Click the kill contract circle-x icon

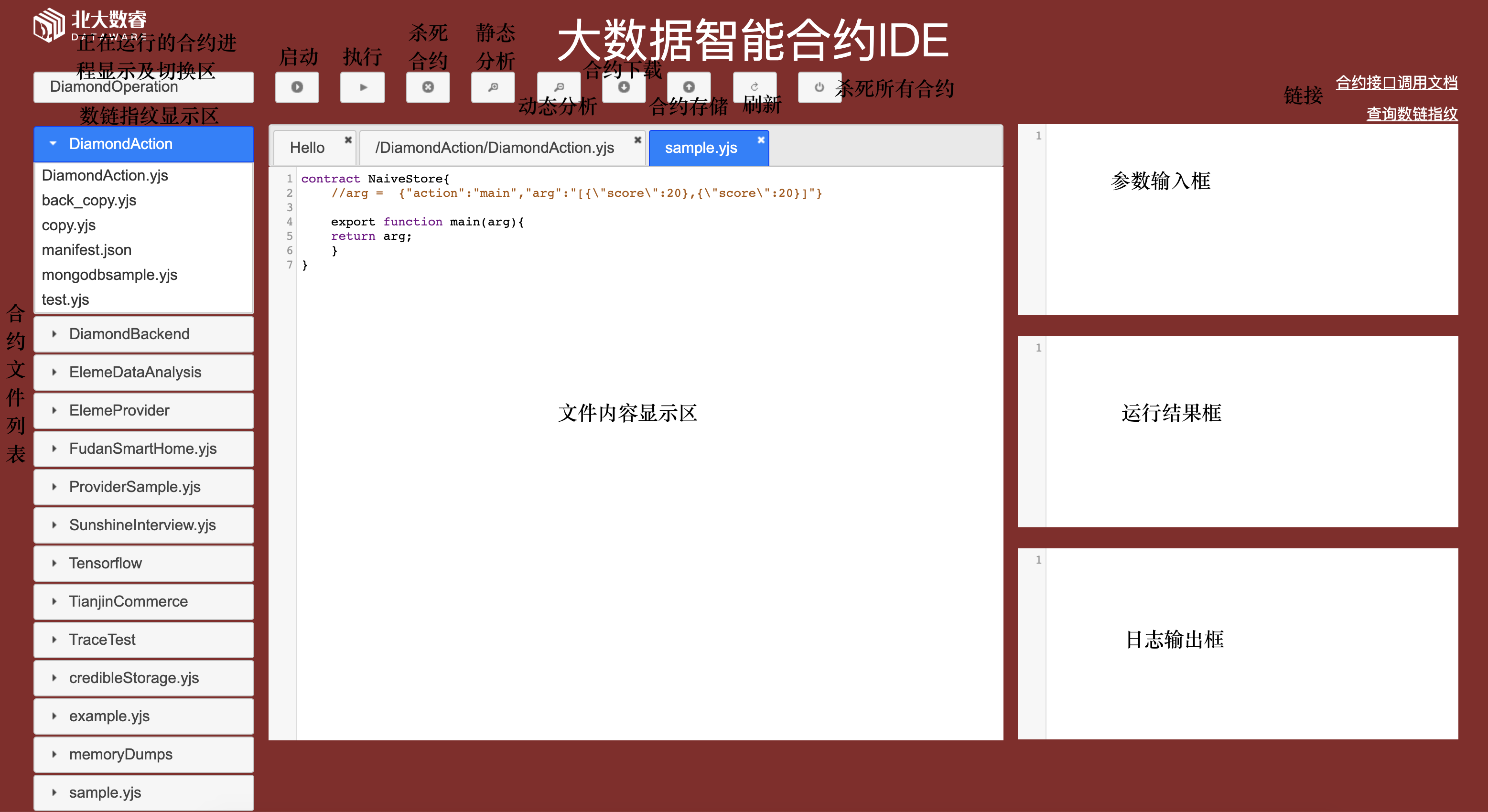(428, 87)
